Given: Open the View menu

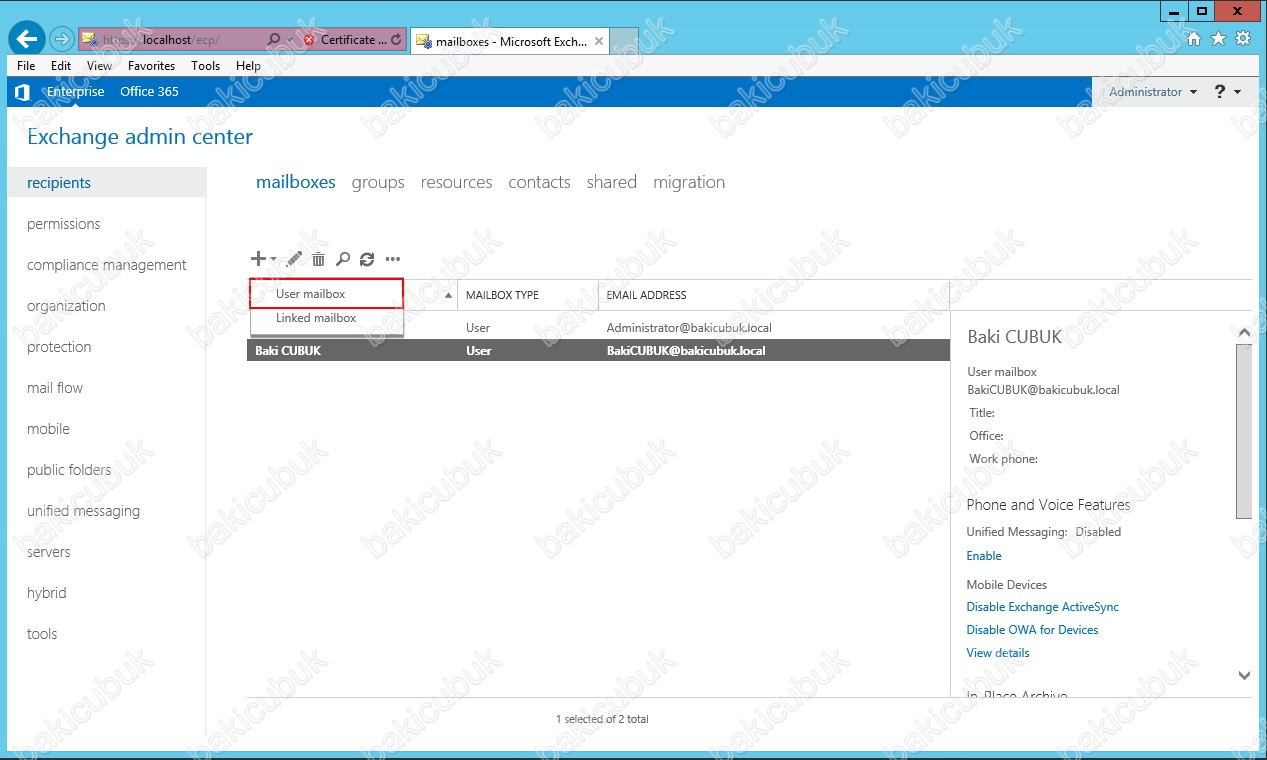Looking at the screenshot, I should point(99,66).
